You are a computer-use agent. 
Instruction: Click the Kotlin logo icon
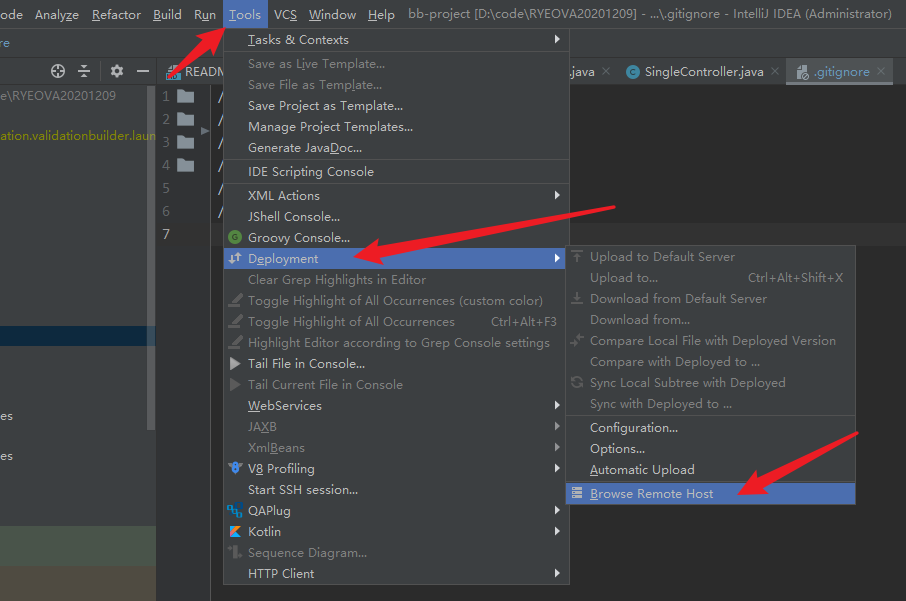[235, 532]
